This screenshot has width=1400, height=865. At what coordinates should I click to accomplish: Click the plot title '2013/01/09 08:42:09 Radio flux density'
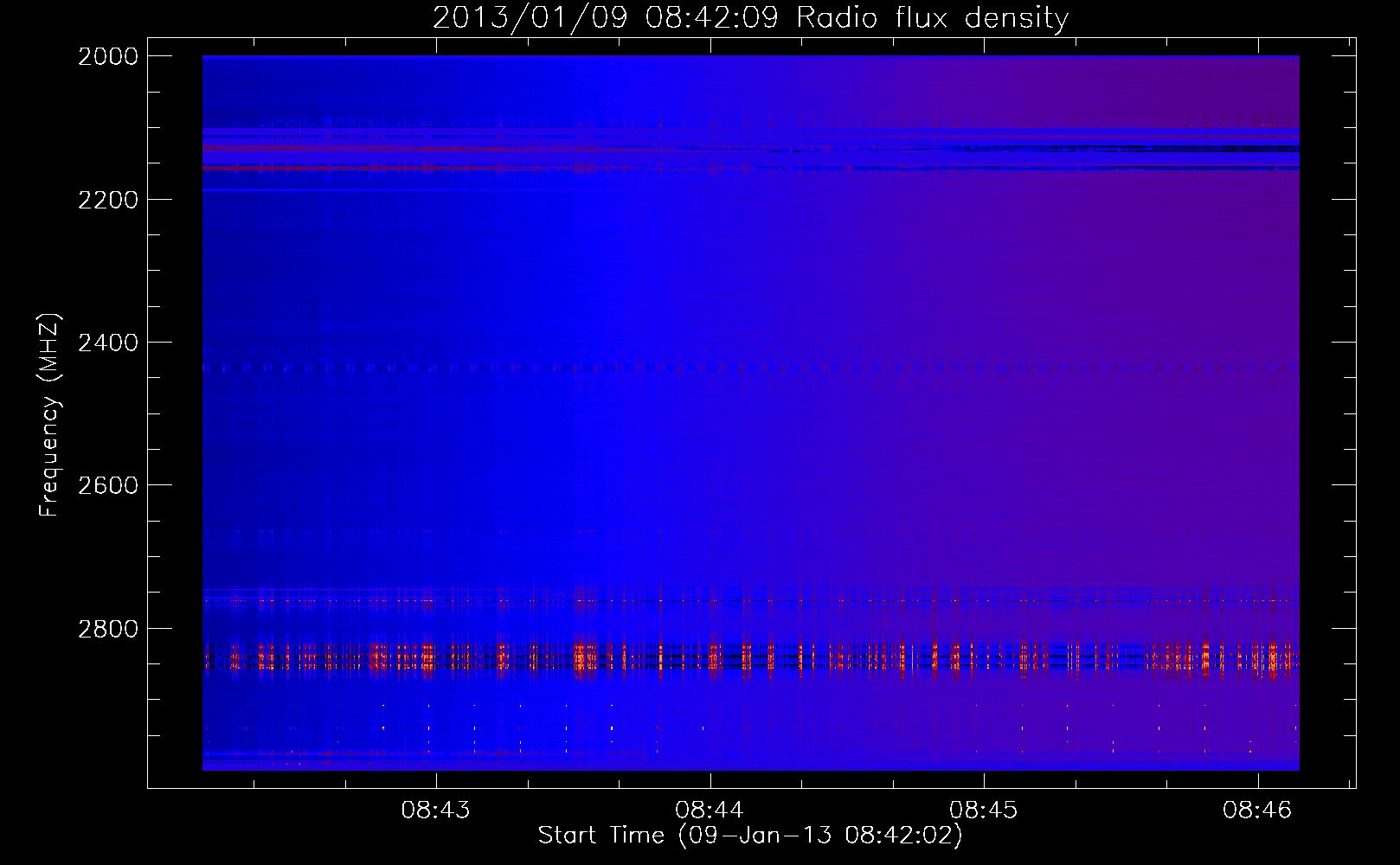(750, 17)
